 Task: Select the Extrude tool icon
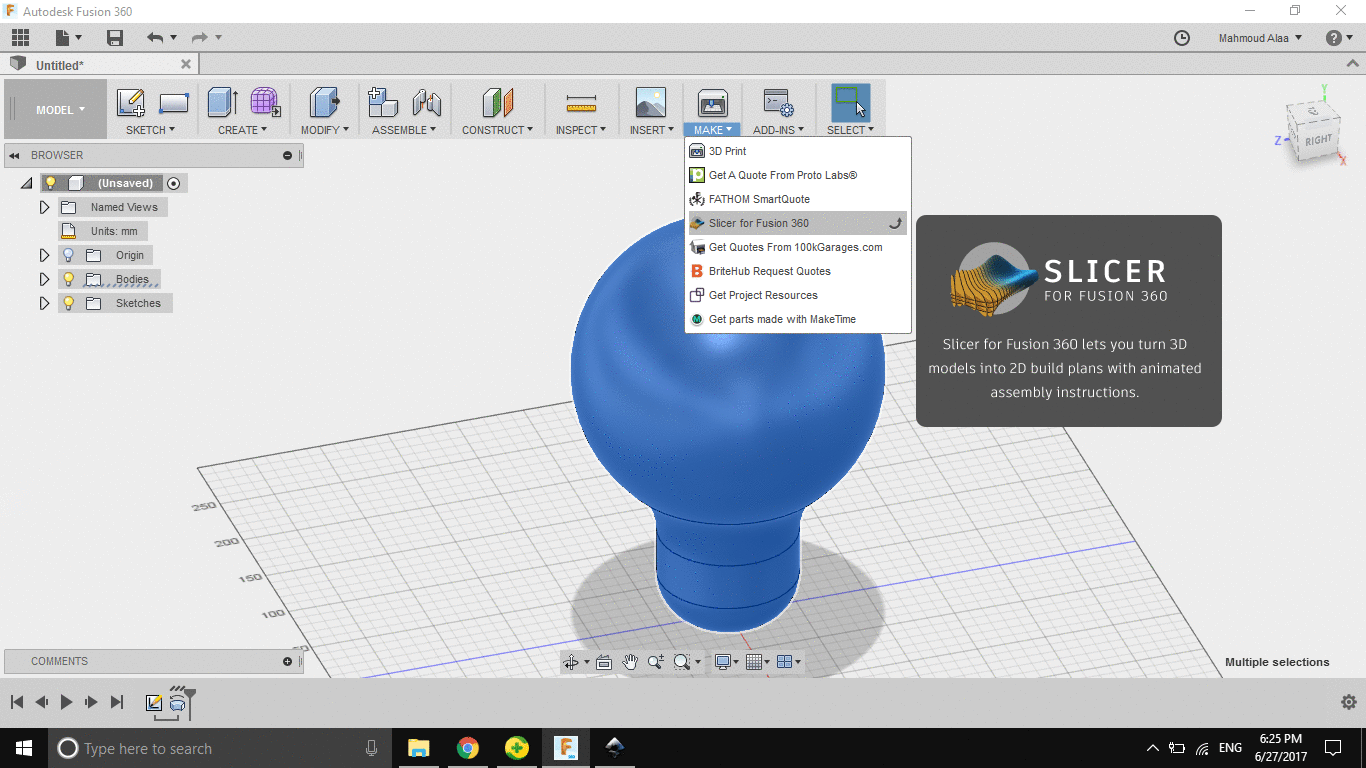coord(222,102)
